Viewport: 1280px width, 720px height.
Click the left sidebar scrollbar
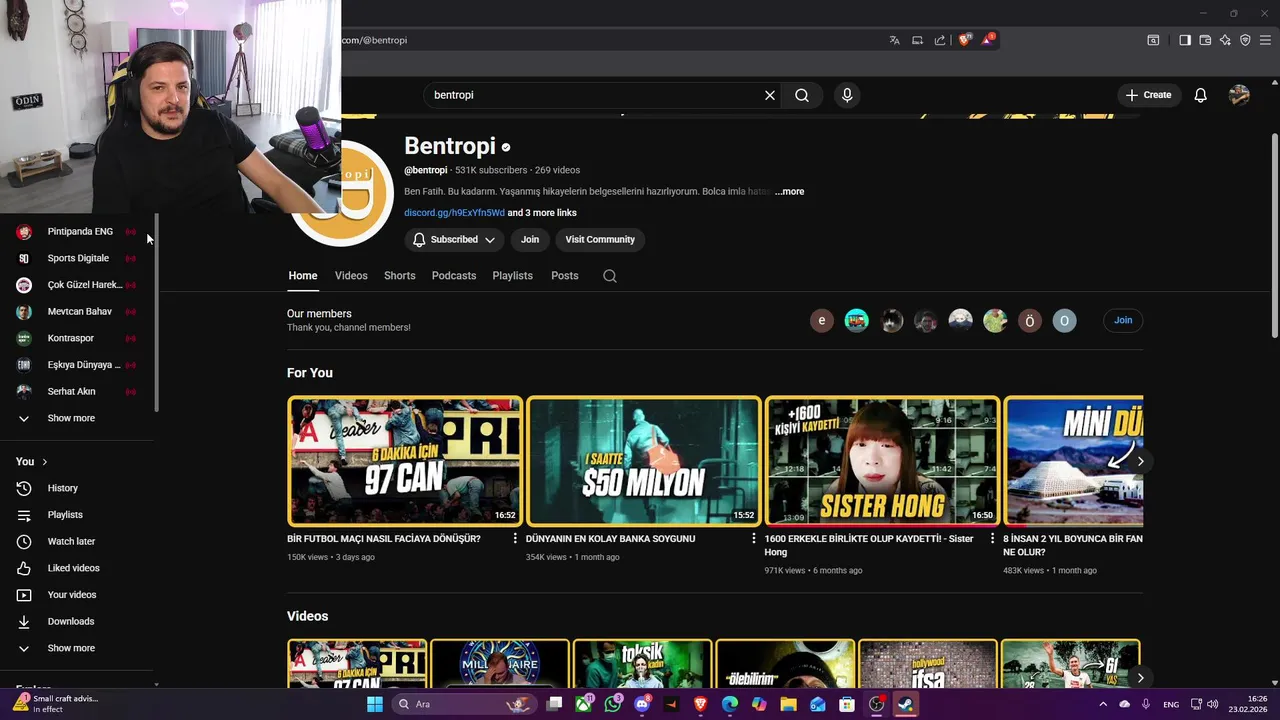pos(156,313)
